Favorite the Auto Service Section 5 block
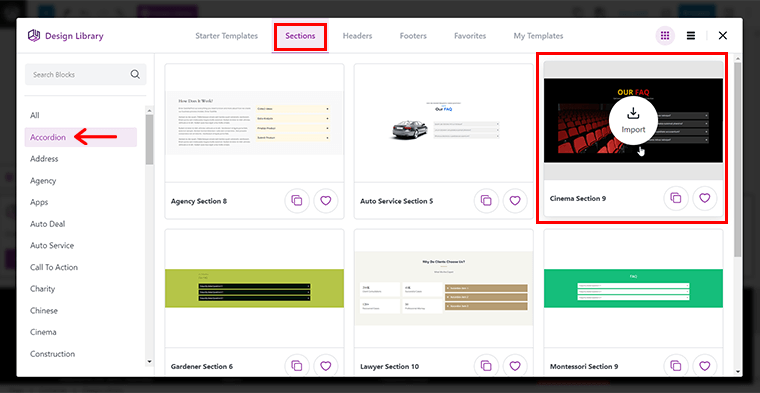Screen dimensions: 760x393 pos(515,201)
